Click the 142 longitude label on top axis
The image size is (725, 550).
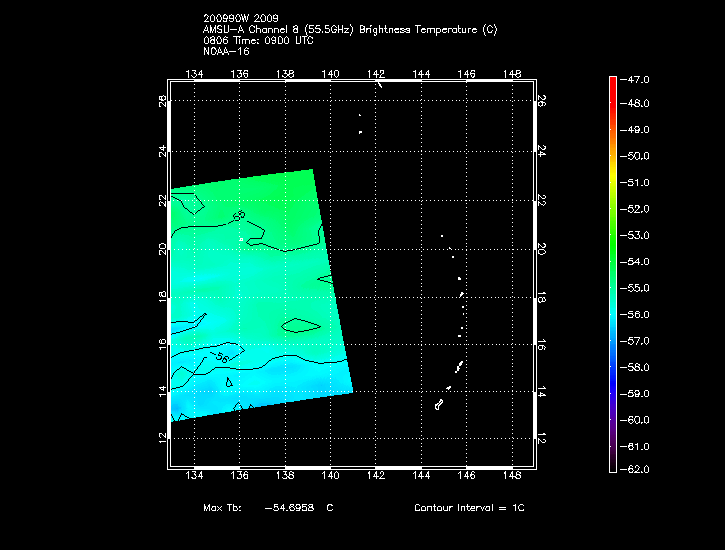[376, 74]
